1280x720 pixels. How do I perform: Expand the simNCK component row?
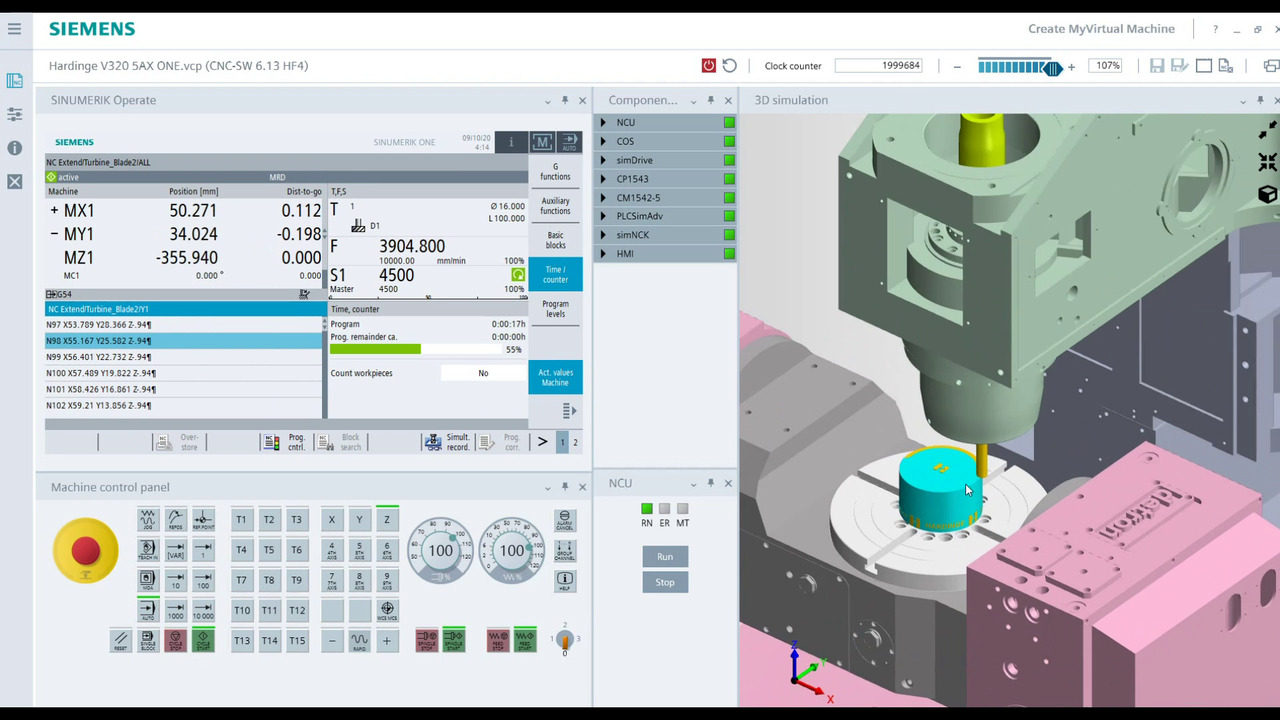(603, 235)
